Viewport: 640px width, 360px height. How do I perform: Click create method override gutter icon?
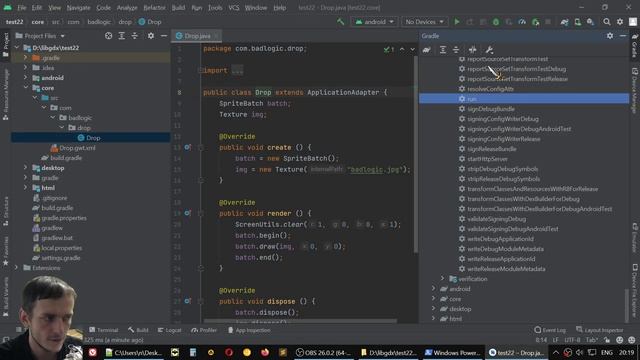[187, 147]
